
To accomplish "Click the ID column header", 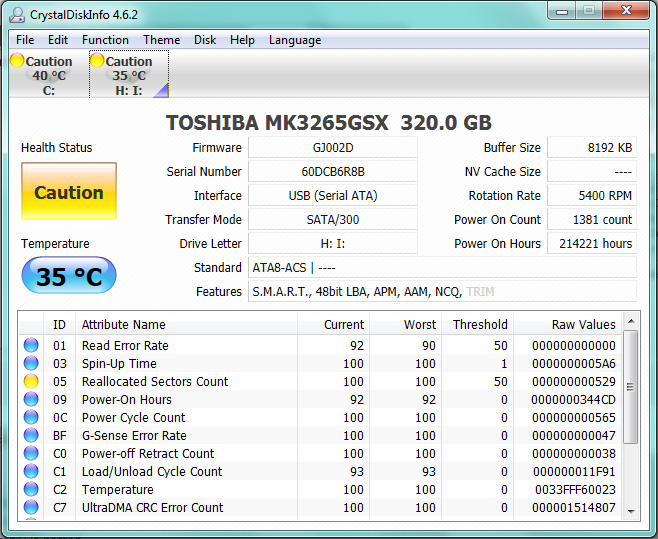I will click(59, 324).
